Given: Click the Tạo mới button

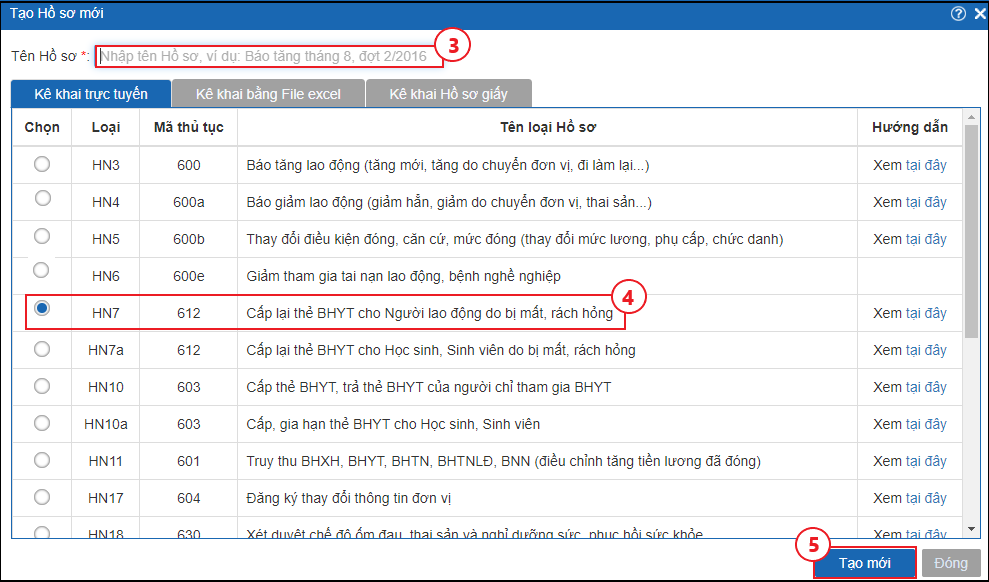Looking at the screenshot, I should click(x=864, y=563).
